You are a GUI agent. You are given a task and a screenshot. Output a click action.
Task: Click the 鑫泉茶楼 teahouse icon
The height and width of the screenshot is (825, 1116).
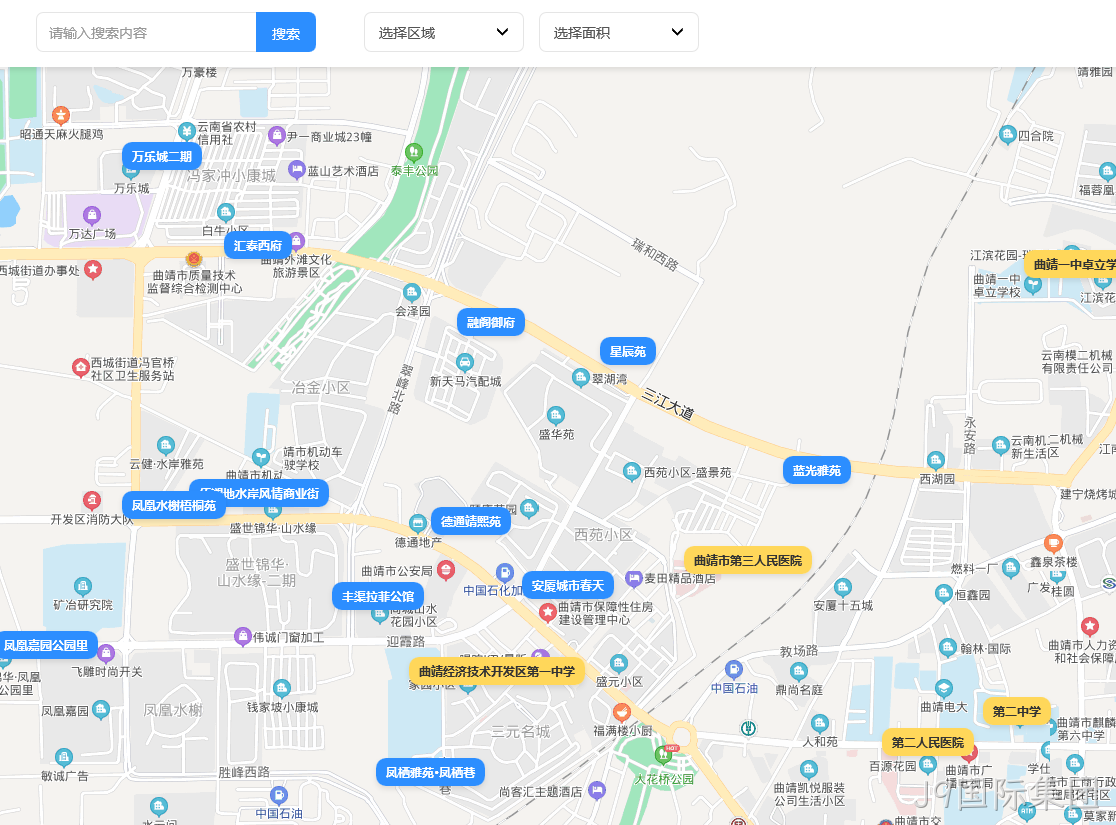click(1053, 545)
